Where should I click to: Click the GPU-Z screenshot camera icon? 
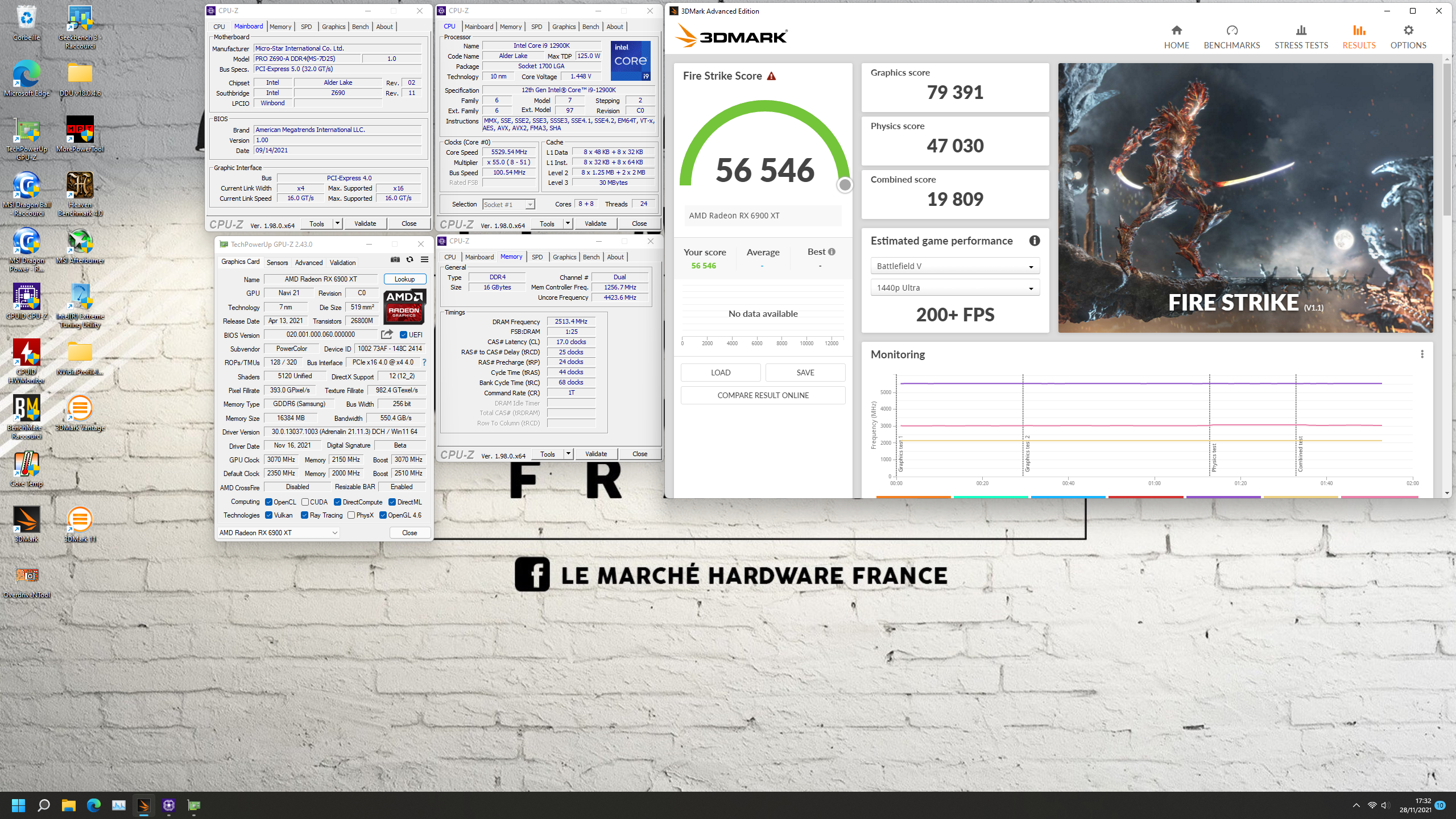tap(395, 259)
